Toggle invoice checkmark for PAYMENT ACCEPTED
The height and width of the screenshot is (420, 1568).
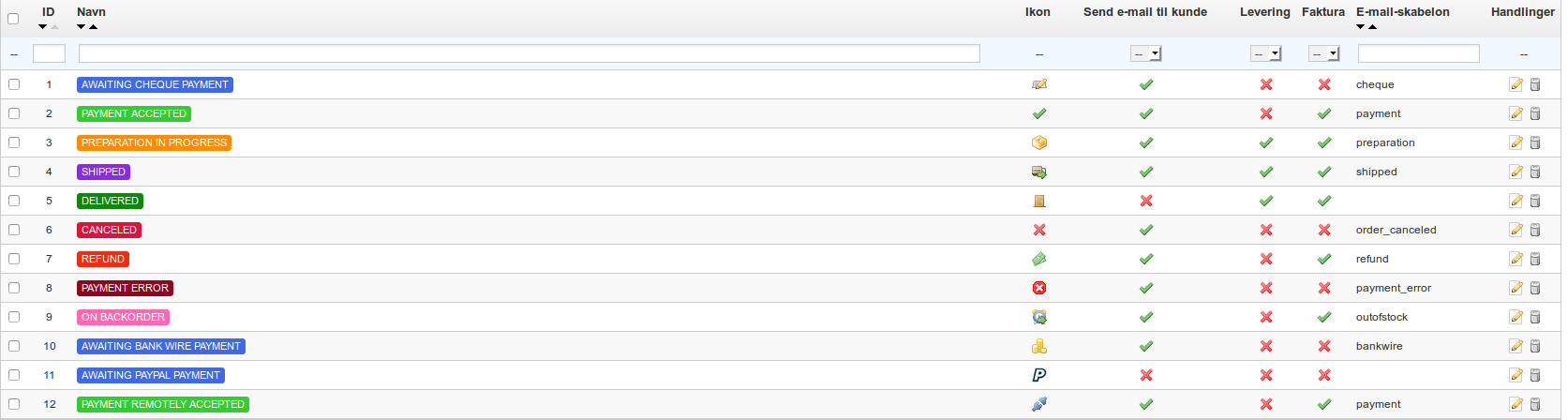point(1324,113)
